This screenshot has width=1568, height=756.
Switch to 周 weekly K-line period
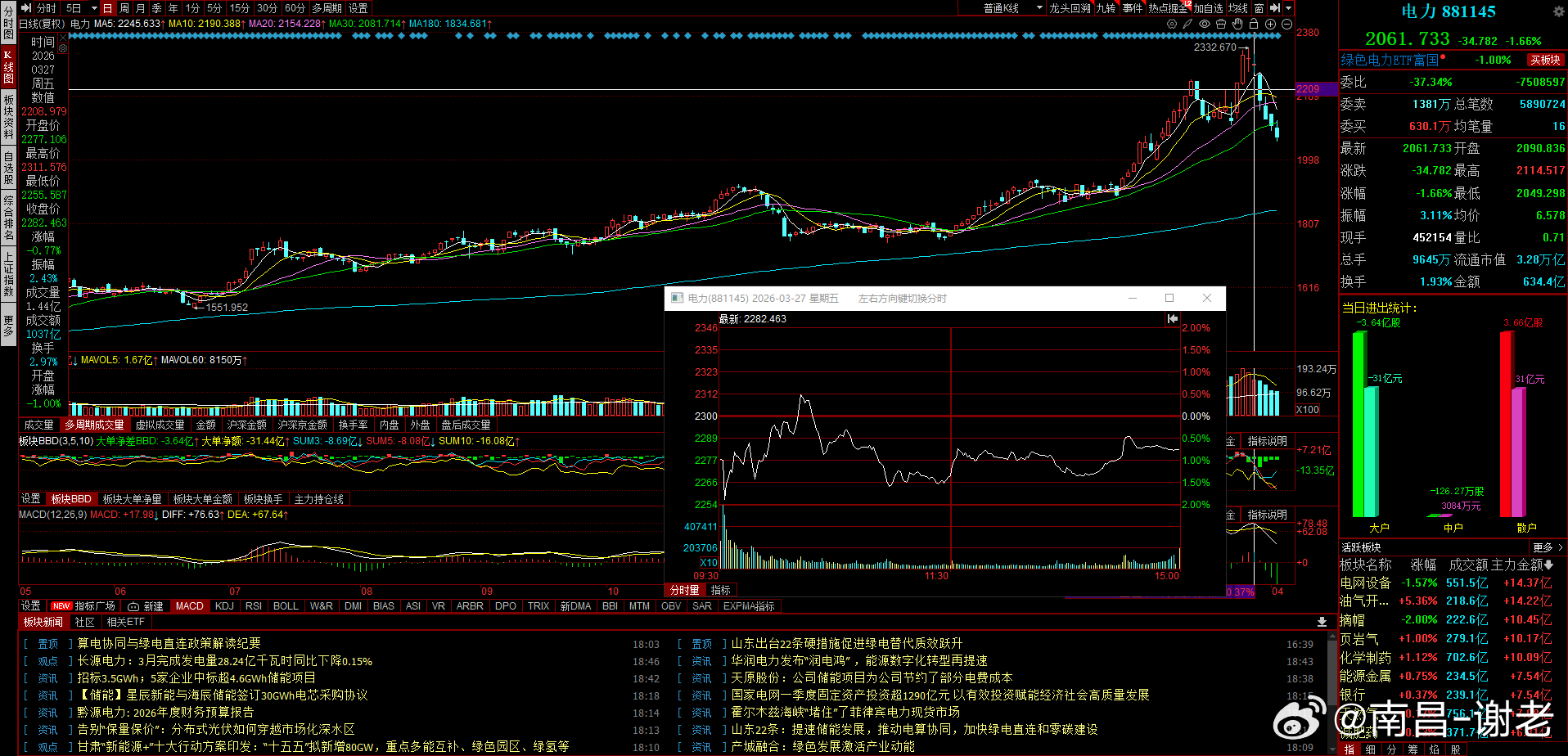tap(124, 8)
